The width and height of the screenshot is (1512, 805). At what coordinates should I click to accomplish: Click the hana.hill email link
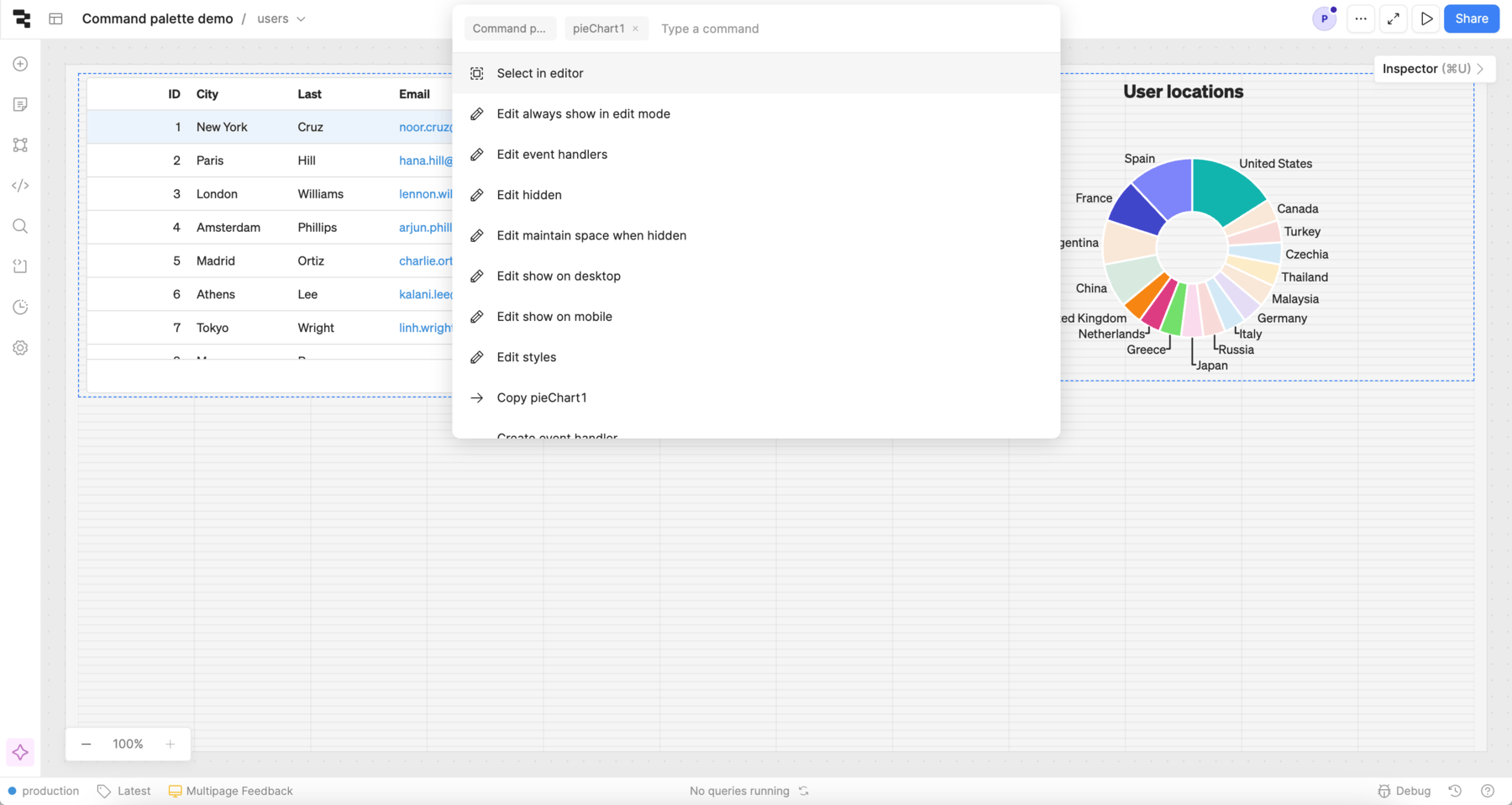pyautogui.click(x=426, y=160)
